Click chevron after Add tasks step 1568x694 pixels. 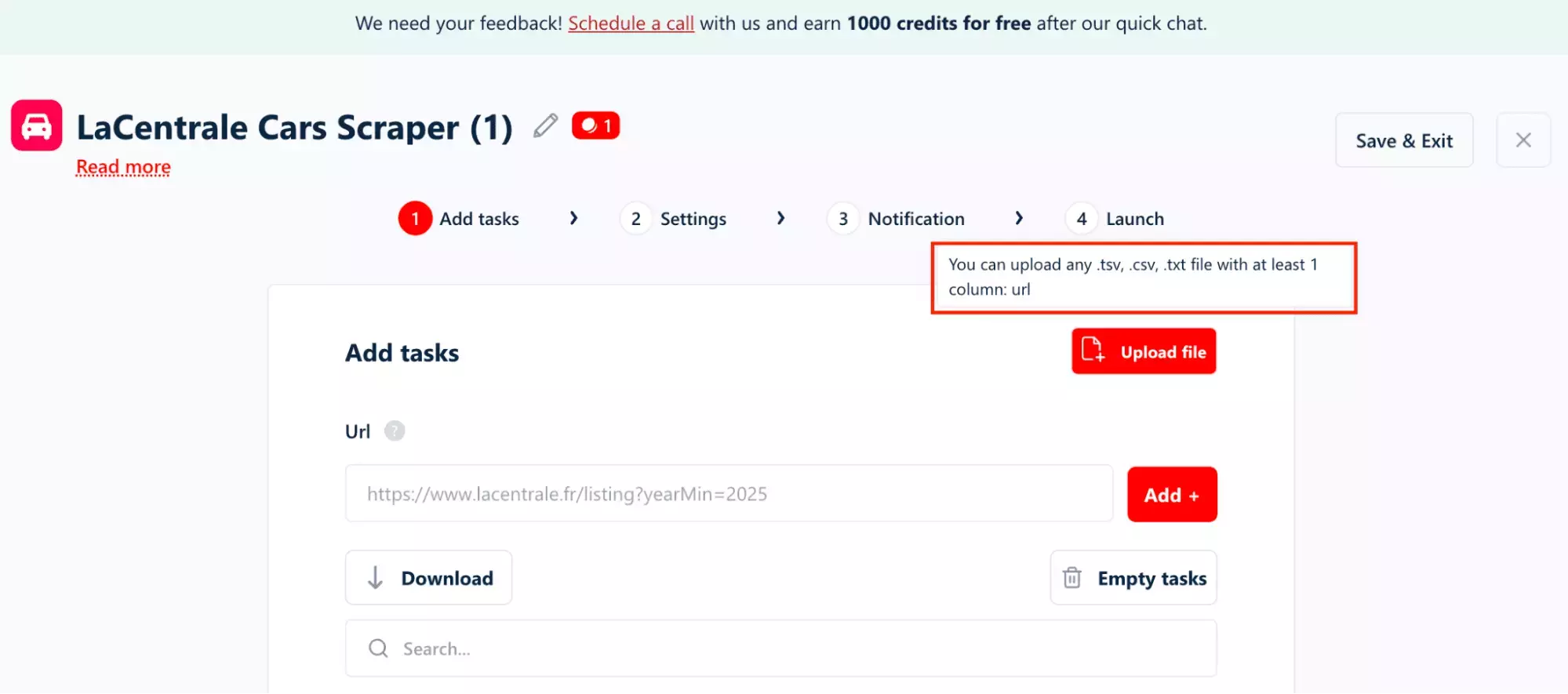(573, 218)
